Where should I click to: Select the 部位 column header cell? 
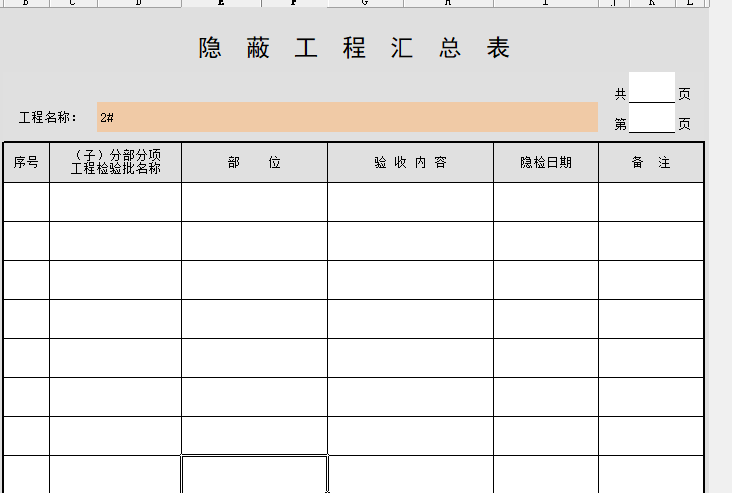click(x=254, y=162)
